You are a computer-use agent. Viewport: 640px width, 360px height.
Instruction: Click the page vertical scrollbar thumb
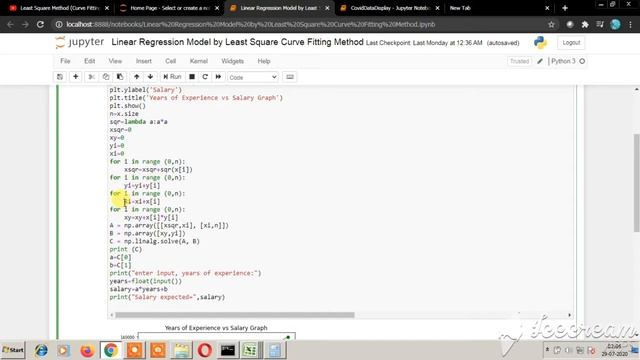click(636, 182)
